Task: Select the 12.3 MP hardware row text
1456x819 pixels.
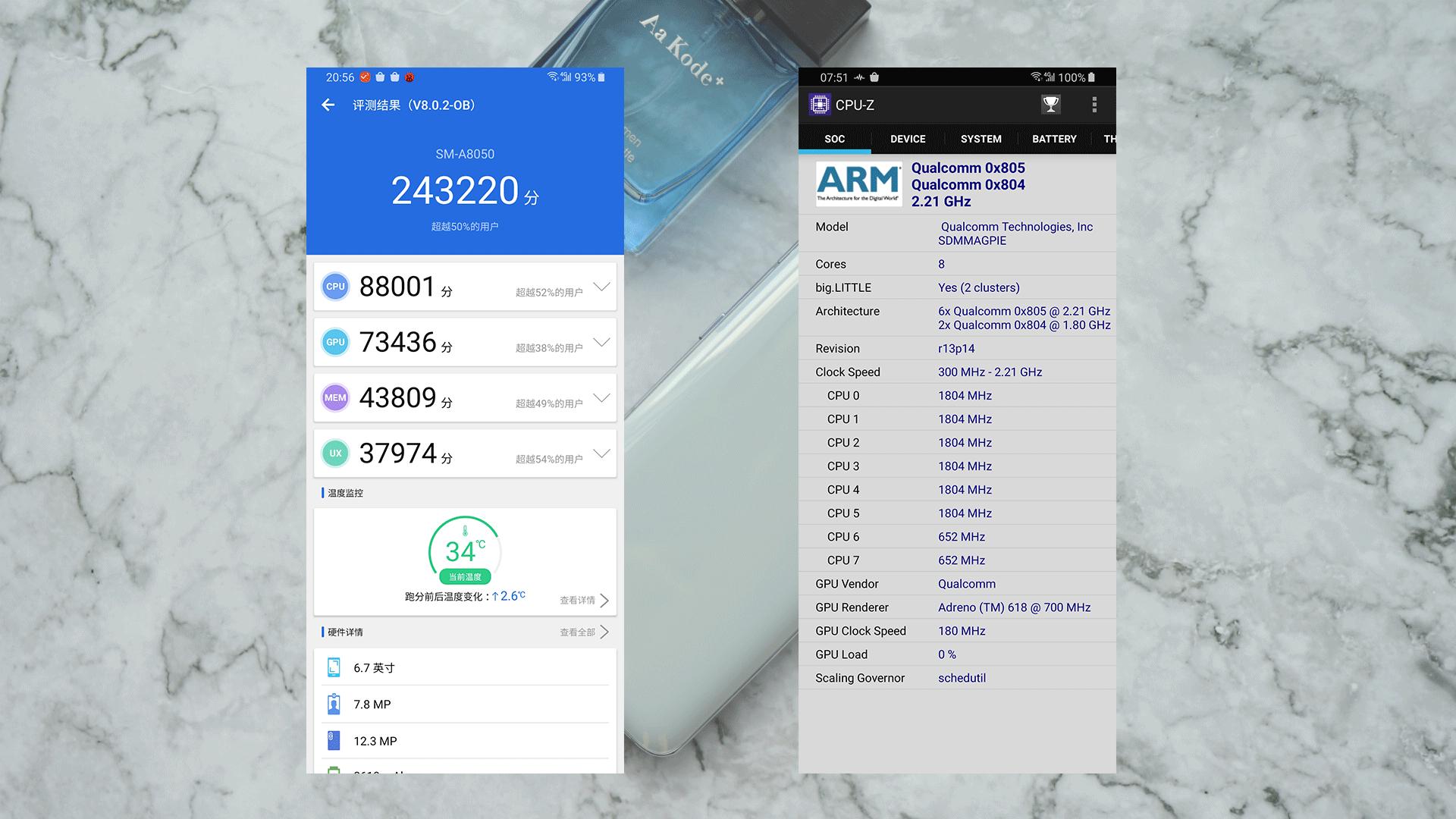Action: 375,741
